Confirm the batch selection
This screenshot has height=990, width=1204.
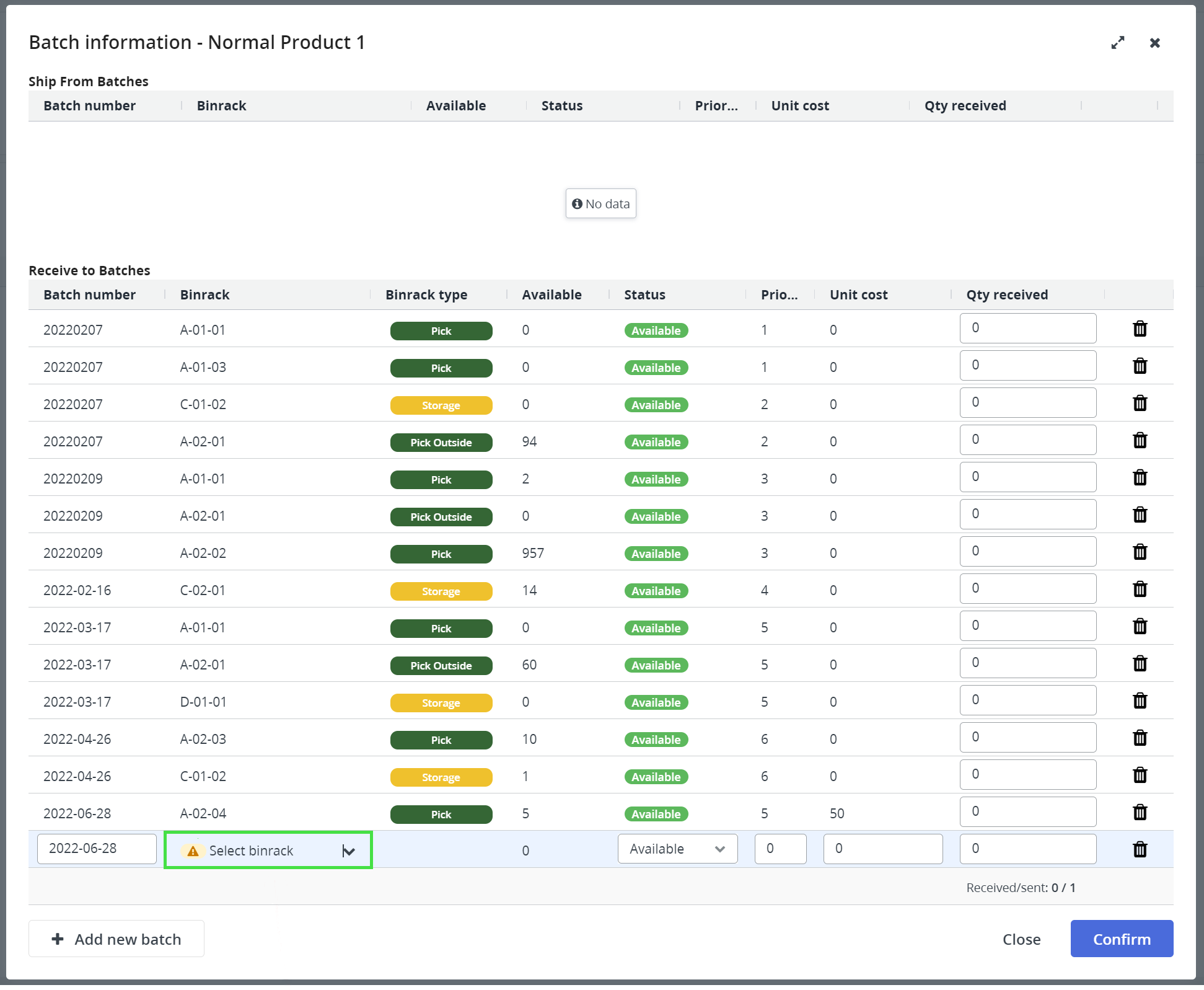coord(1121,939)
